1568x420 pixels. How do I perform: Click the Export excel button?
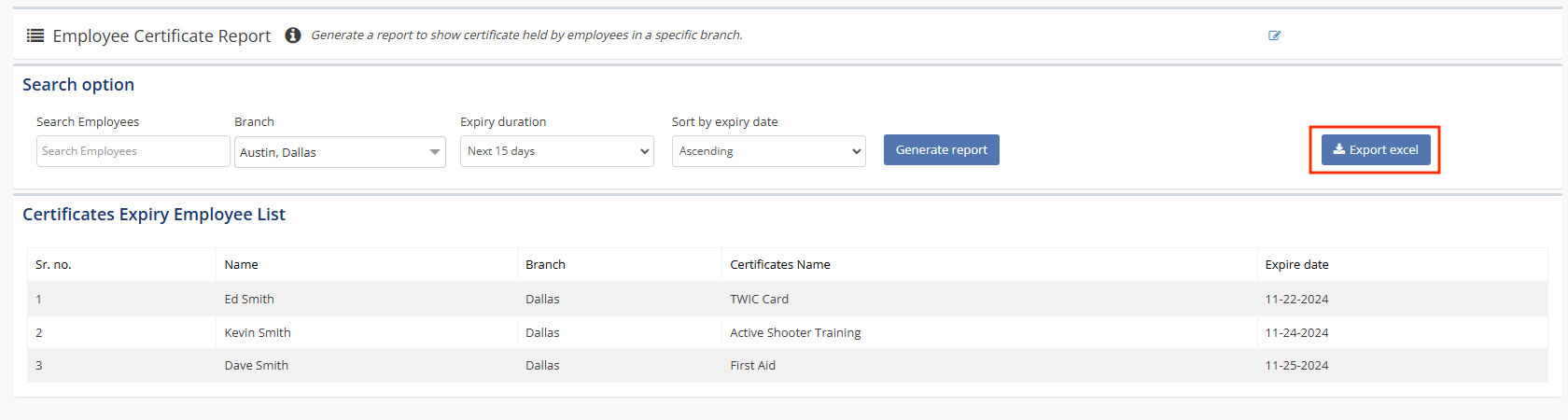(1375, 149)
